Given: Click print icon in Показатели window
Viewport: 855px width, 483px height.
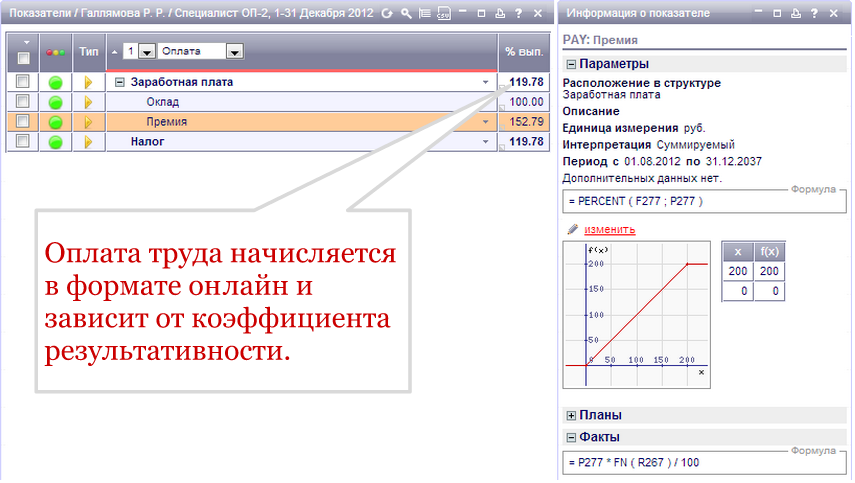Looking at the screenshot, I should (500, 13).
